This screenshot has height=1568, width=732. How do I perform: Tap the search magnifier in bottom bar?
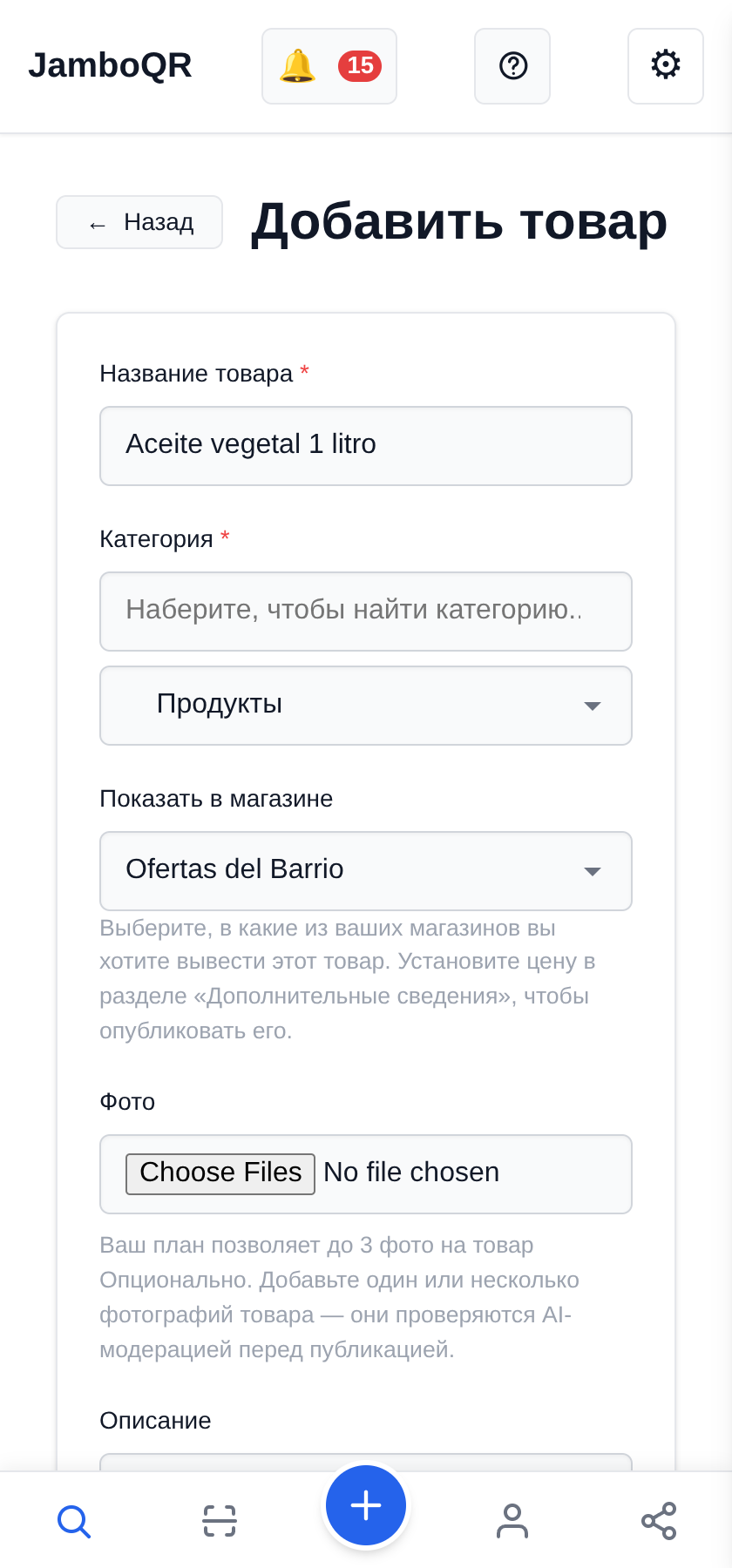tap(74, 1521)
